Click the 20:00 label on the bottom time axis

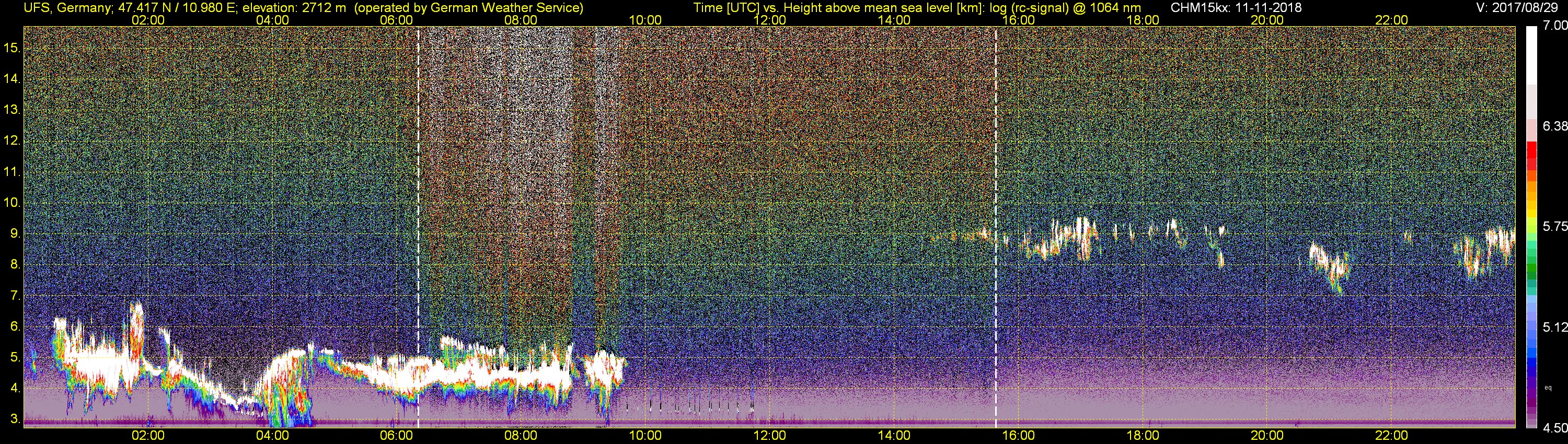(1267, 436)
